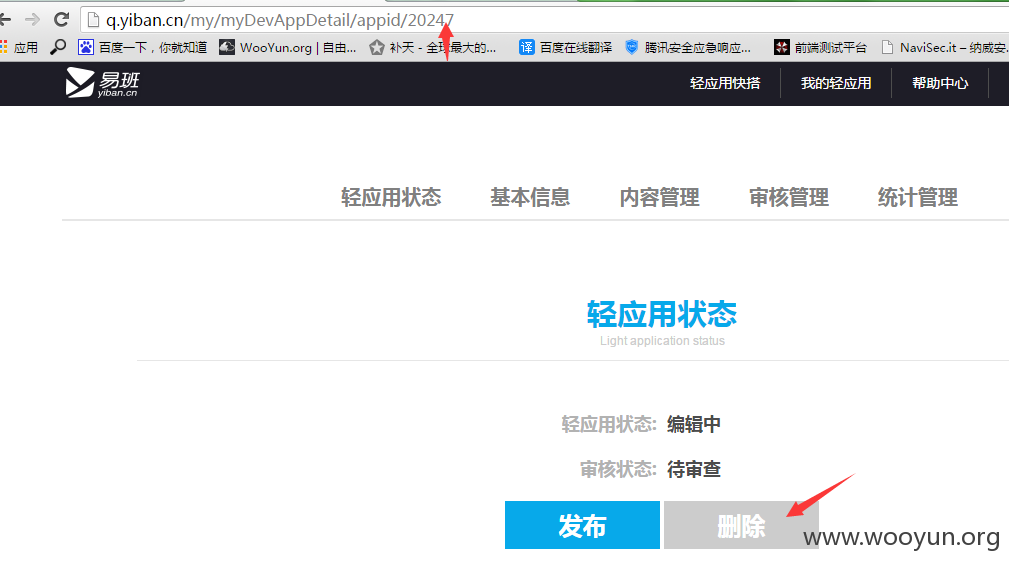Open 腾讯安全应急响应 bookmark
The height and width of the screenshot is (566, 1009).
pyautogui.click(x=688, y=47)
